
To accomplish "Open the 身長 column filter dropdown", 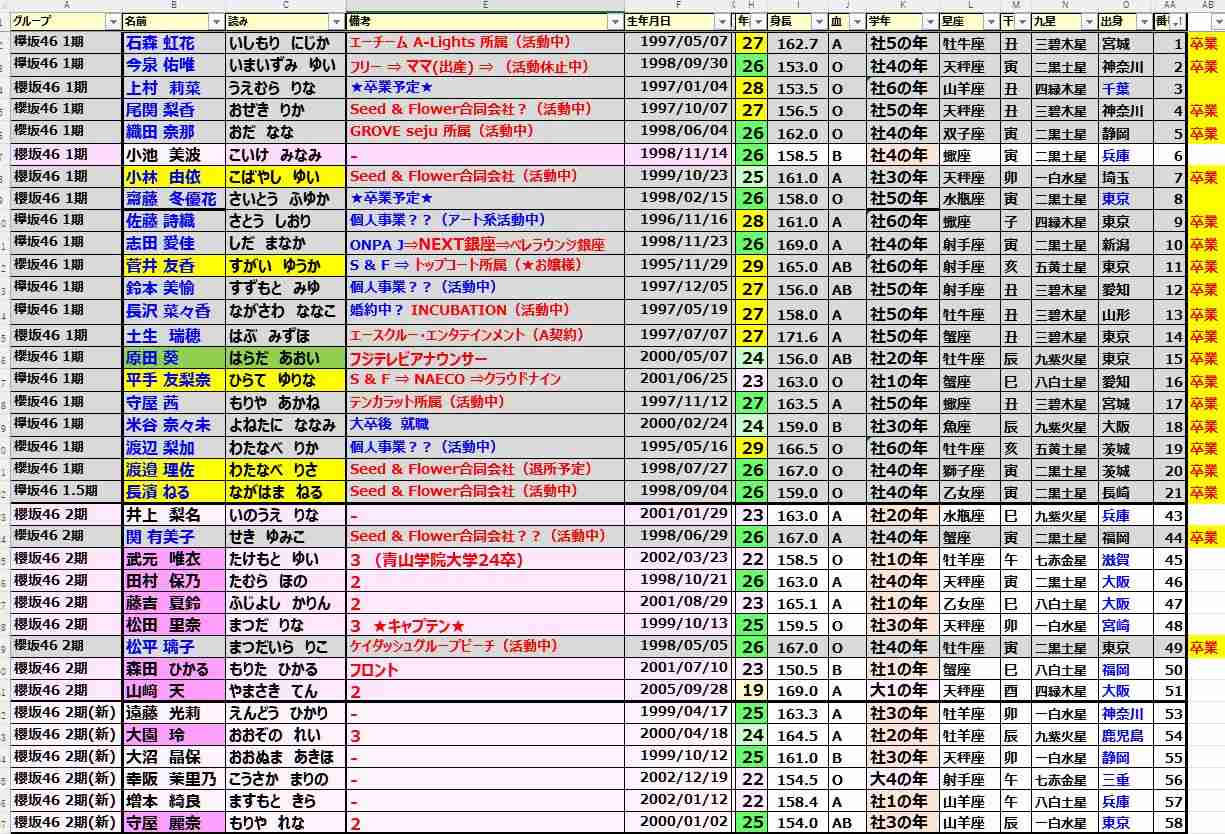I will pyautogui.click(x=819, y=21).
